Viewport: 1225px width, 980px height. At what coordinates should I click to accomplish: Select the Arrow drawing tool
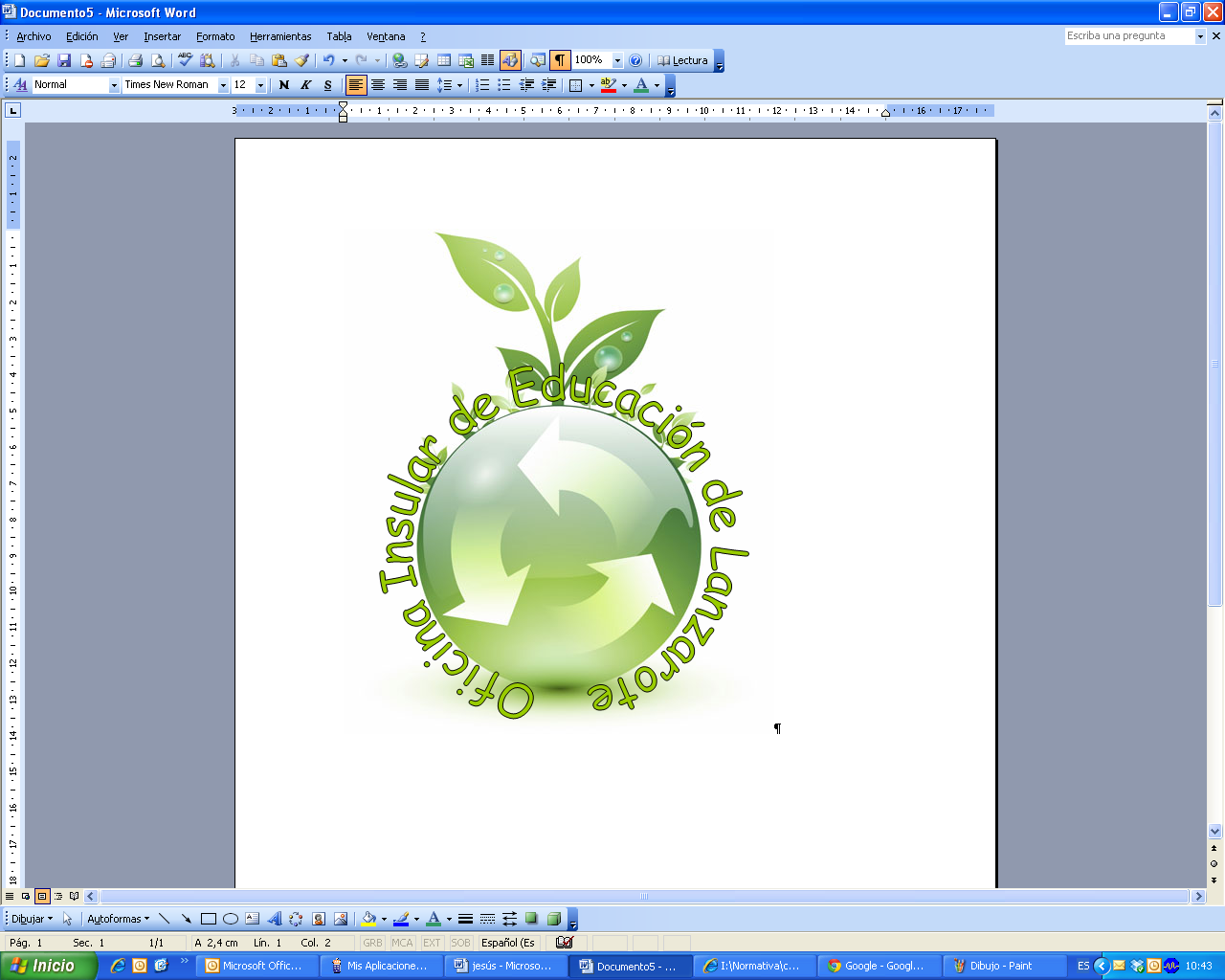pos(186,919)
